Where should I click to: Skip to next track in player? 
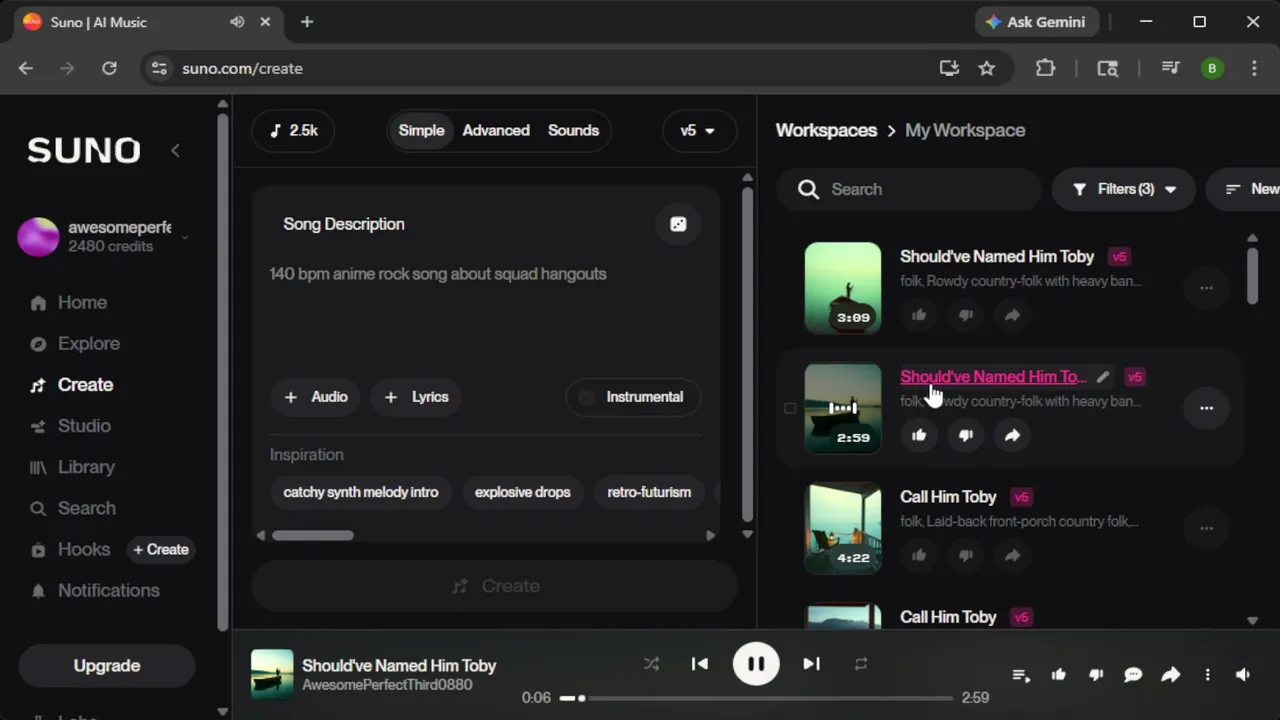coord(811,664)
